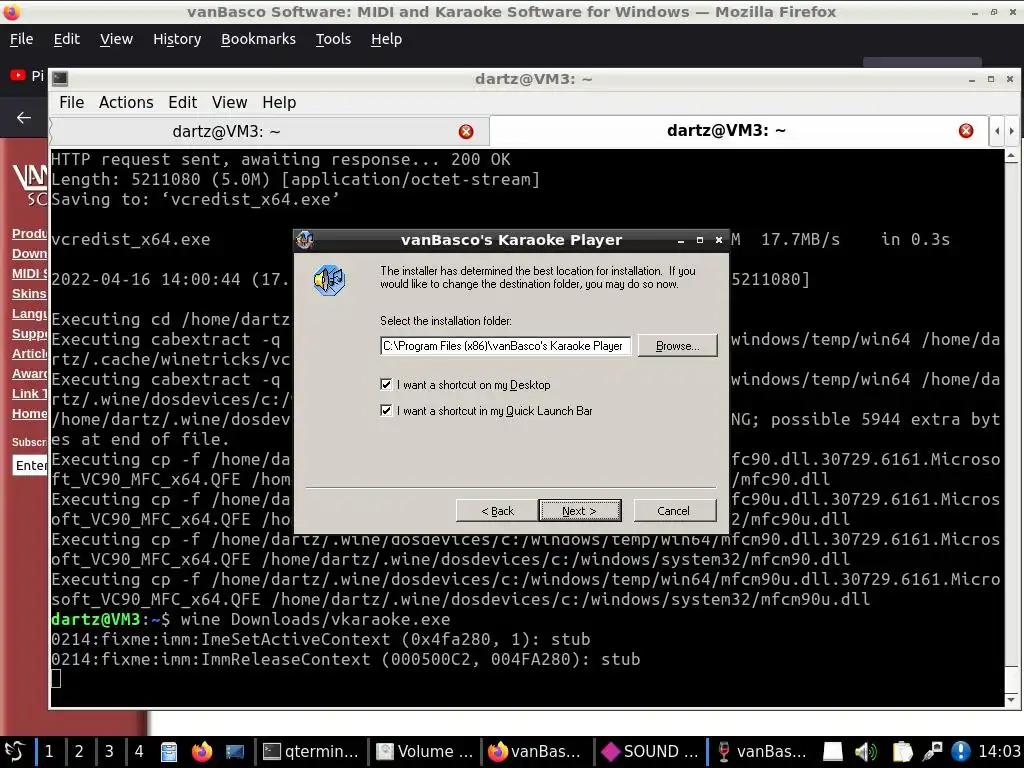Click the Next button in the installer
1024x768 pixels.
tap(579, 511)
